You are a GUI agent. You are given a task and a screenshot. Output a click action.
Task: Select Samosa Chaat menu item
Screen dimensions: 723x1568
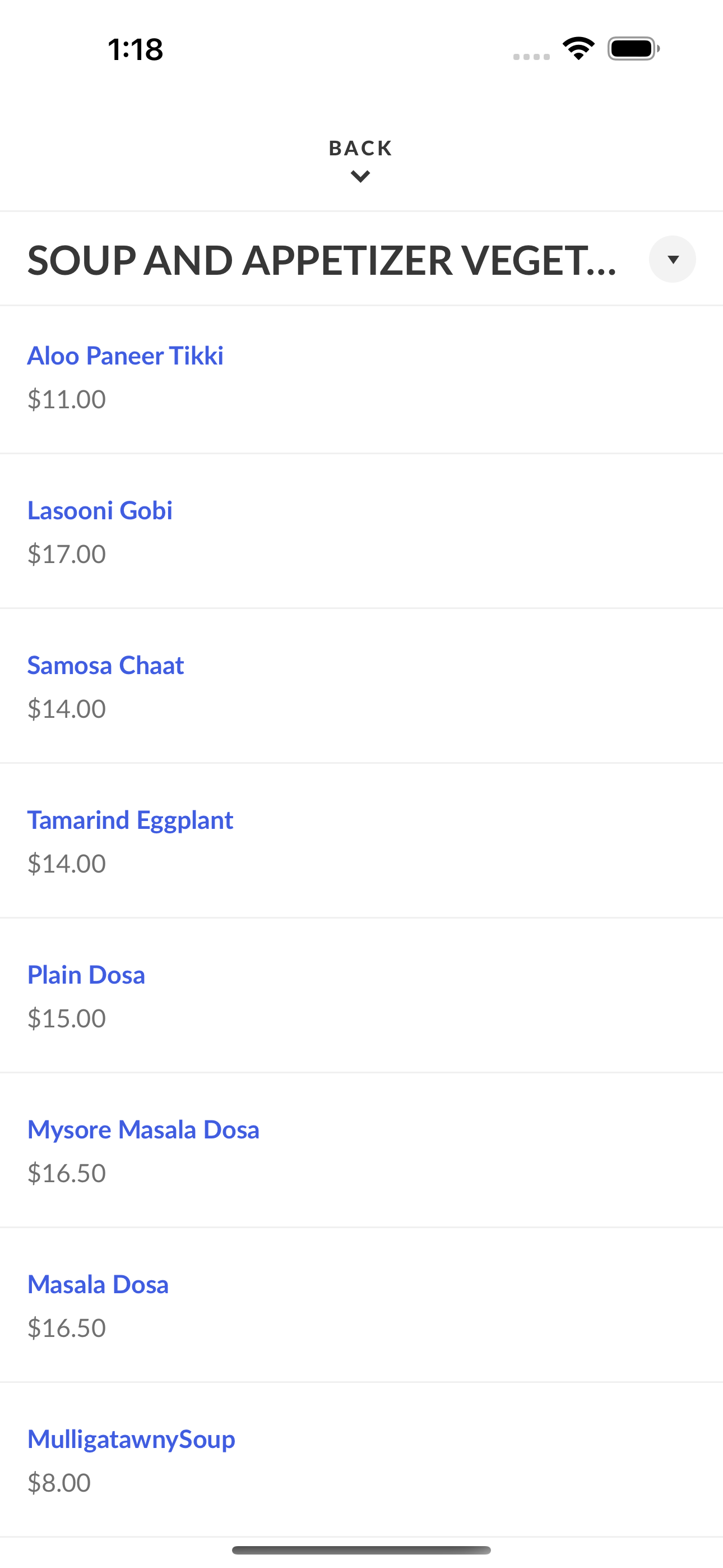pyautogui.click(x=105, y=665)
